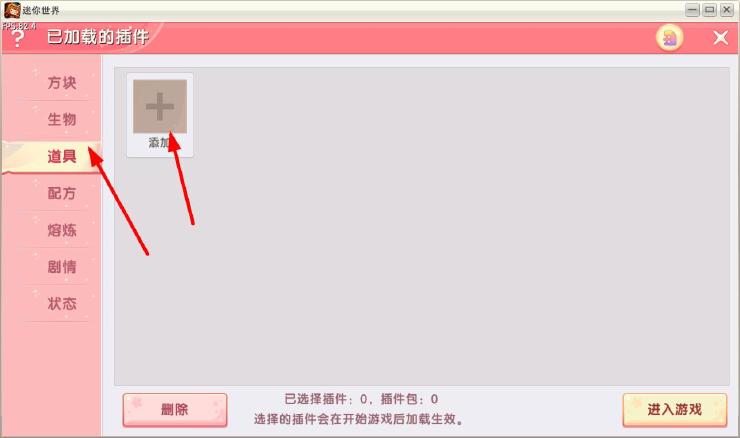Close the 迷你世界 window
Screen dimensions: 740x438
coord(726,10)
